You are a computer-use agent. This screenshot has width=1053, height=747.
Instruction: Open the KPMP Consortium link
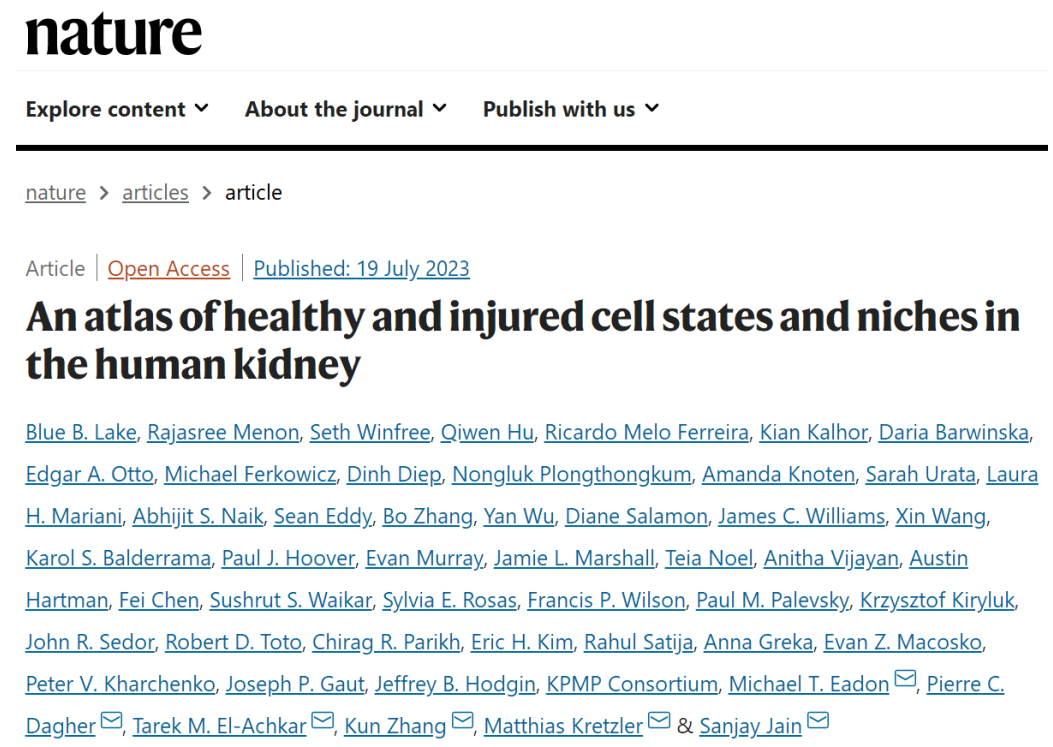click(x=632, y=685)
